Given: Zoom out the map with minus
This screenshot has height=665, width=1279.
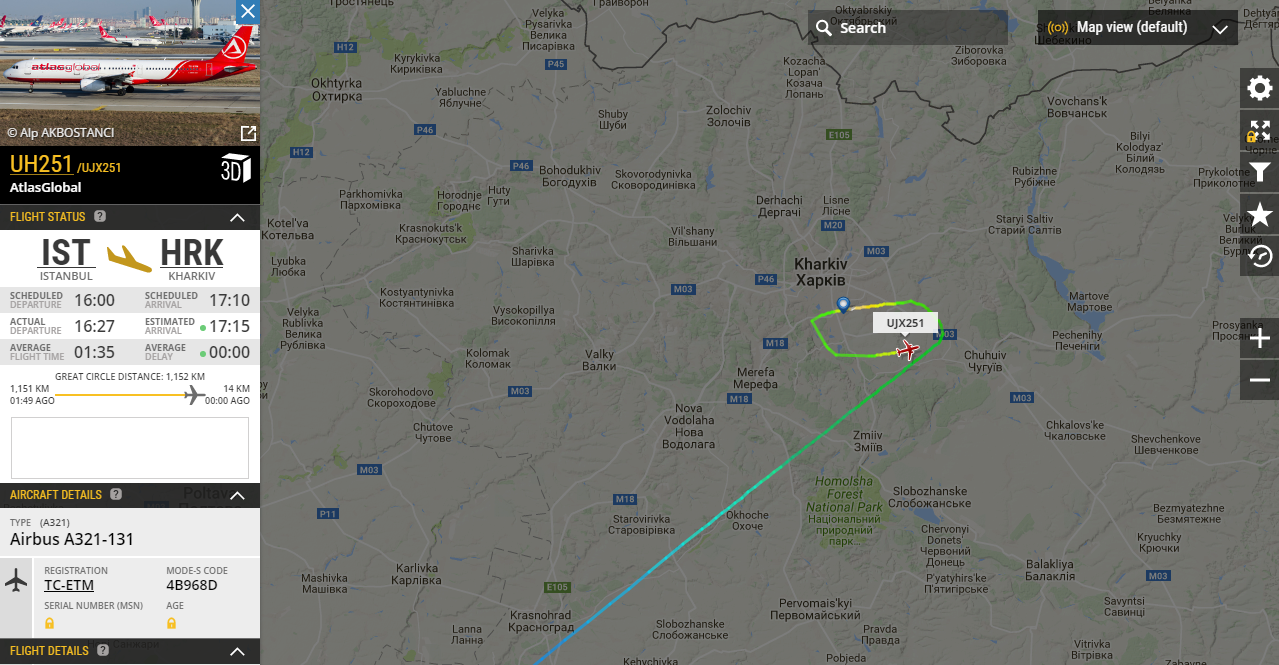Looking at the screenshot, I should [1260, 380].
